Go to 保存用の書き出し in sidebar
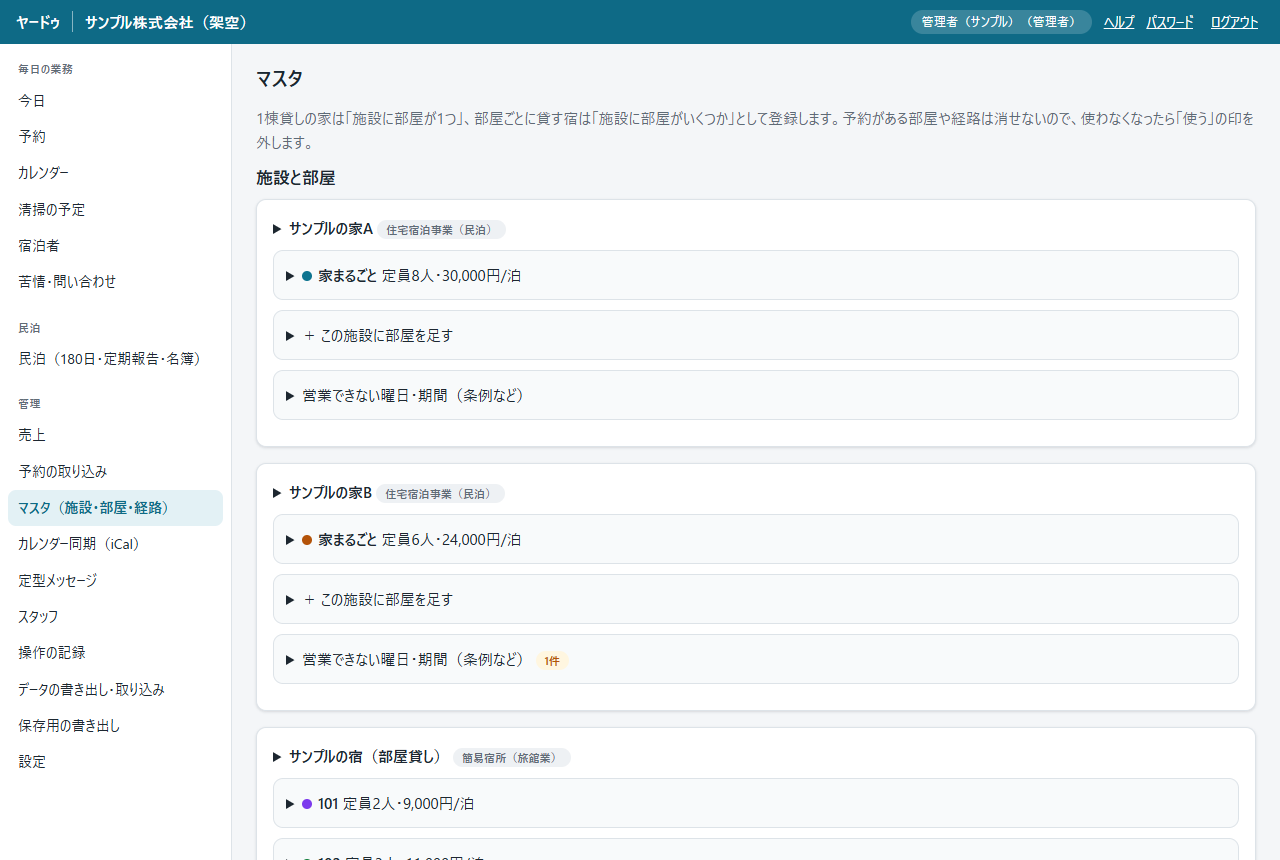 tap(115, 725)
